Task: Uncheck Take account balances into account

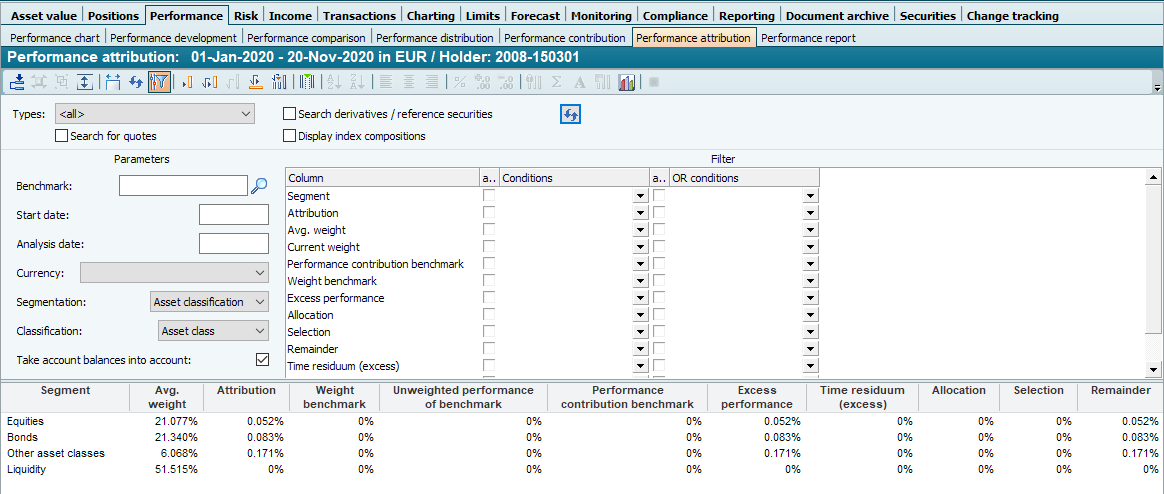Action: click(x=263, y=359)
